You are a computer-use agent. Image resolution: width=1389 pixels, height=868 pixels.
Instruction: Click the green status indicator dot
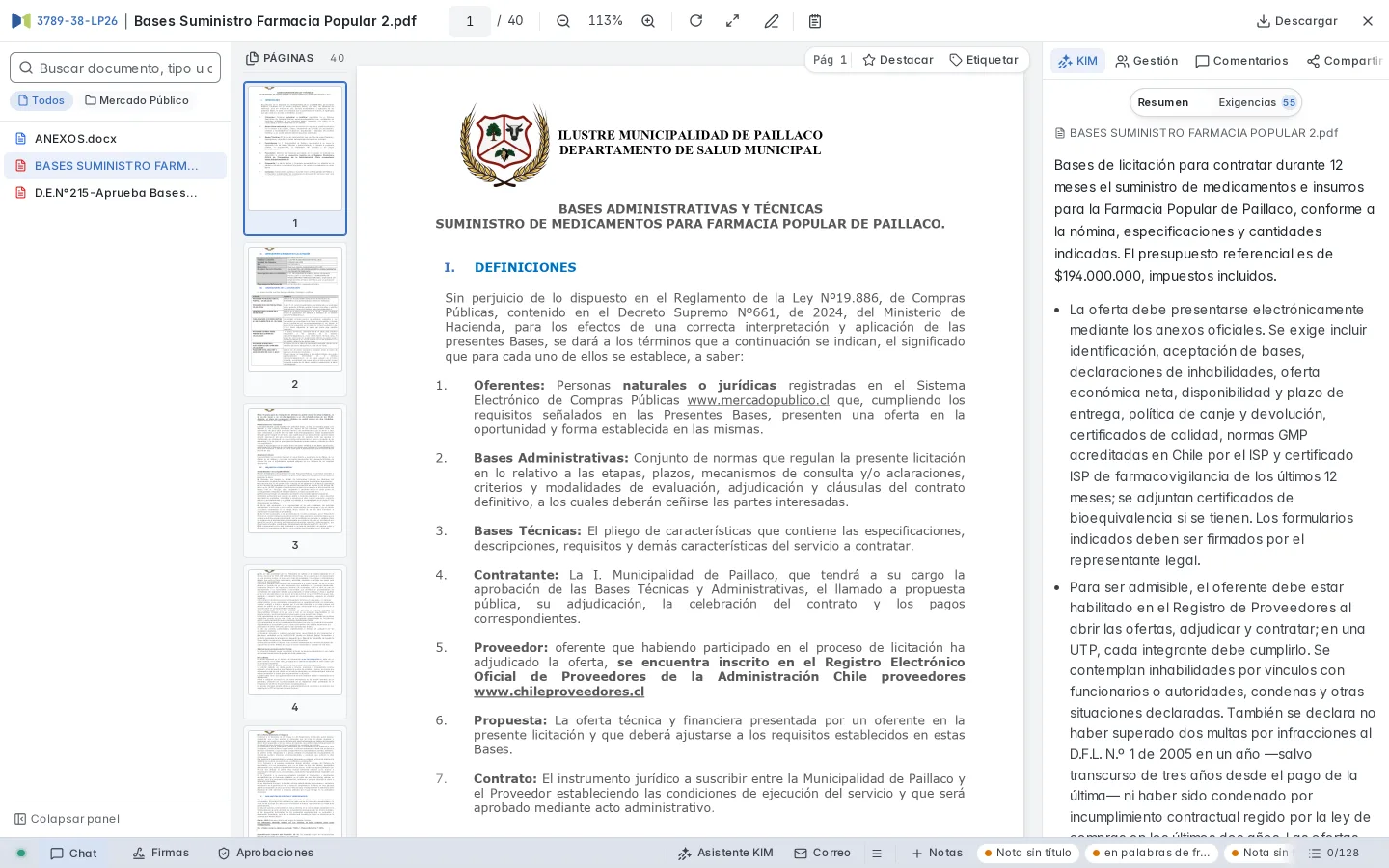(21, 854)
